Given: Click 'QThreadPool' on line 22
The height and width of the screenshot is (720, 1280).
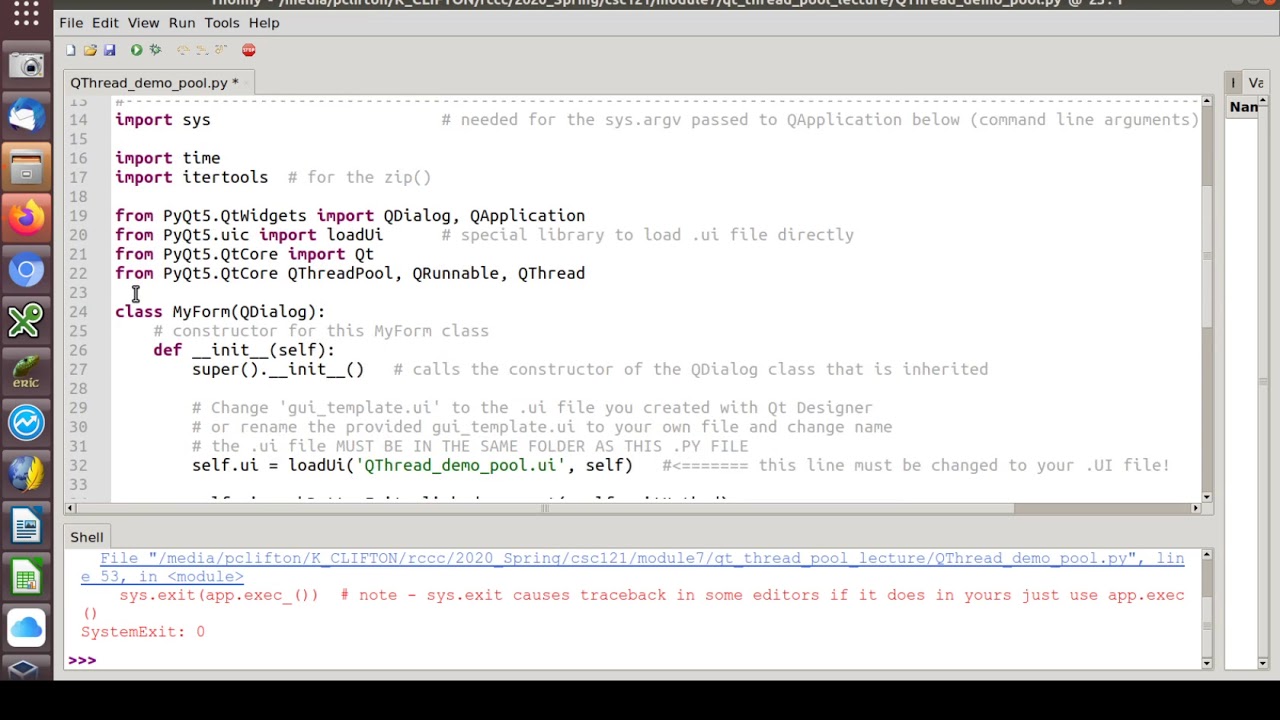Looking at the screenshot, I should [340, 273].
